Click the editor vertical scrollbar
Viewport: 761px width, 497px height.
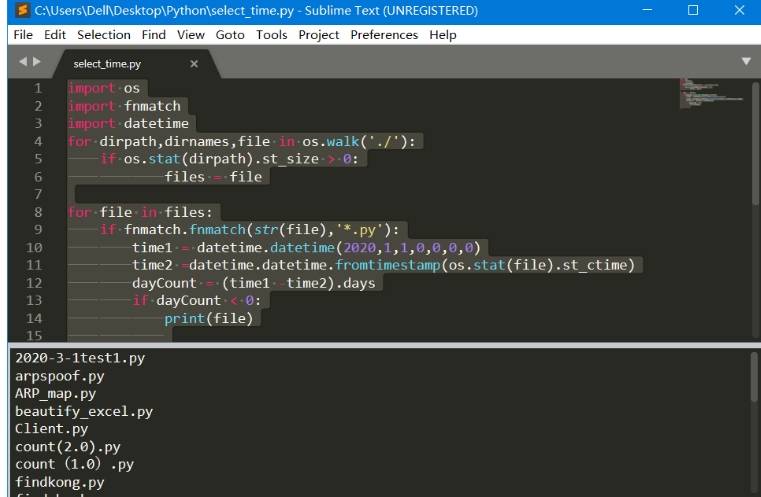tap(755, 143)
